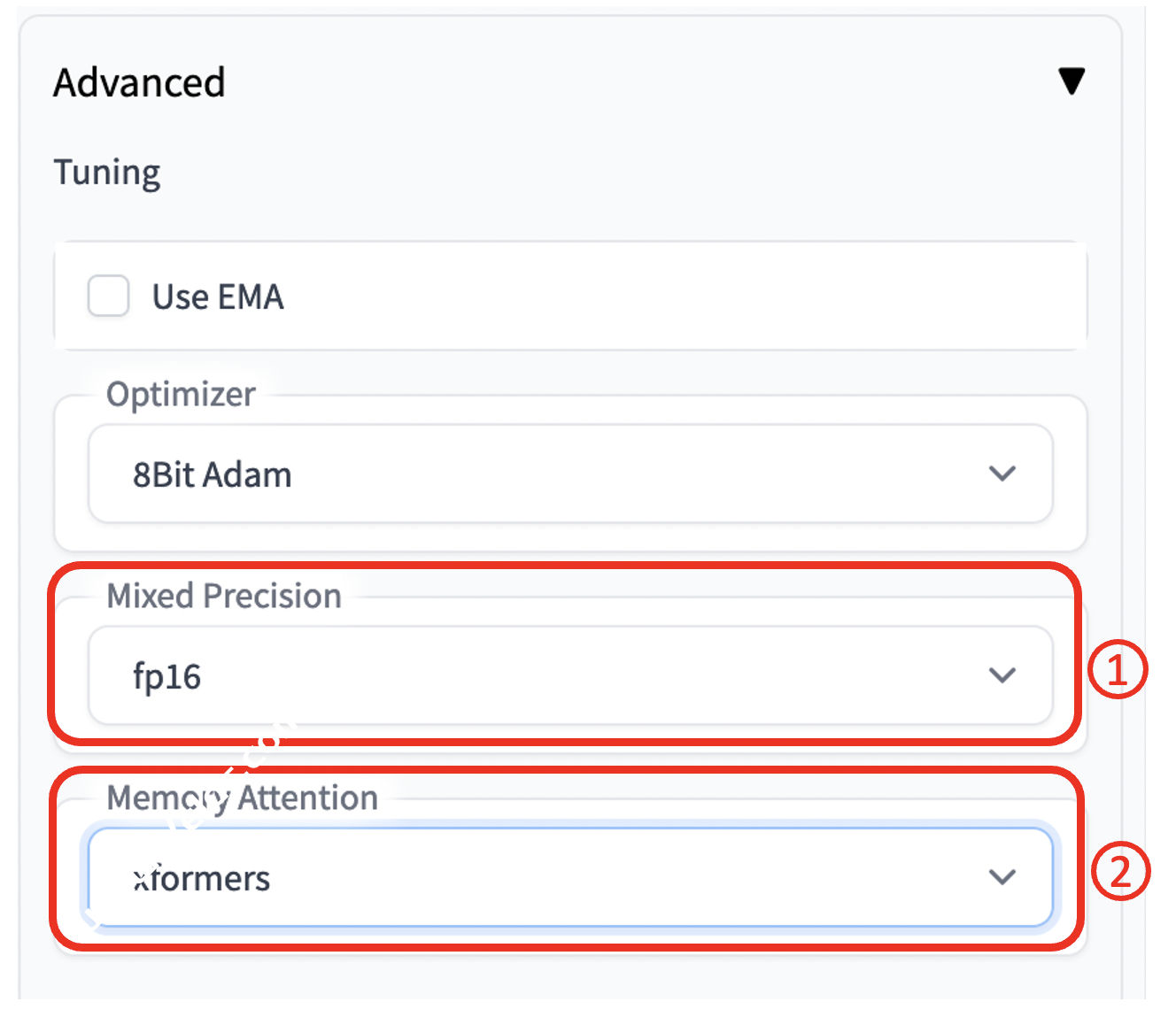This screenshot has height=1025, width=1176.
Task: Enable the Use EMA checkbox
Action: click(109, 296)
